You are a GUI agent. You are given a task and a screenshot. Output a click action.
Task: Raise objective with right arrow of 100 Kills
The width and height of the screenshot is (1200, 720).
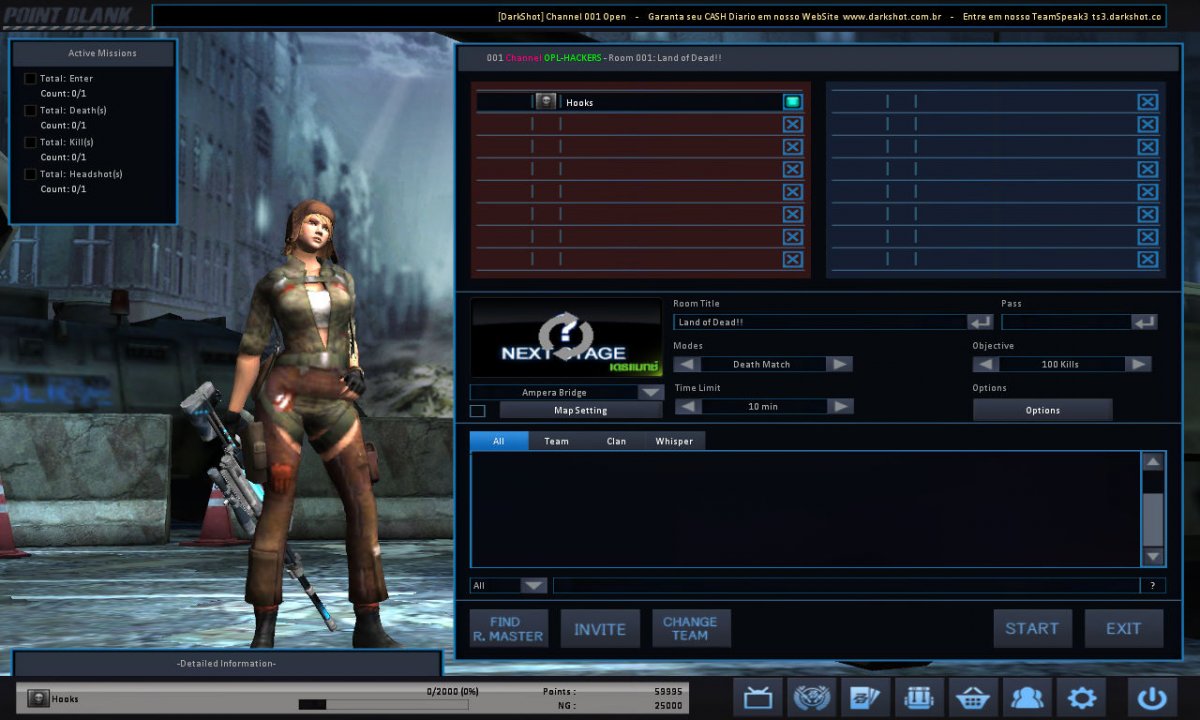point(1139,364)
